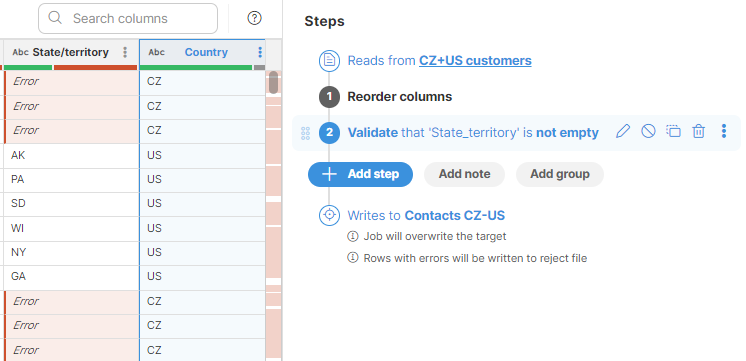Click the source file icon beside Reads from

[x=329, y=61]
